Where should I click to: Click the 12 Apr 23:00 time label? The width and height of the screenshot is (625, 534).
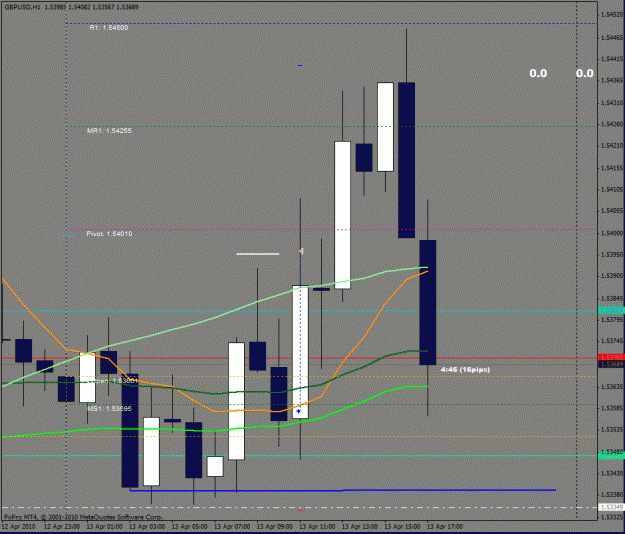pos(62,526)
